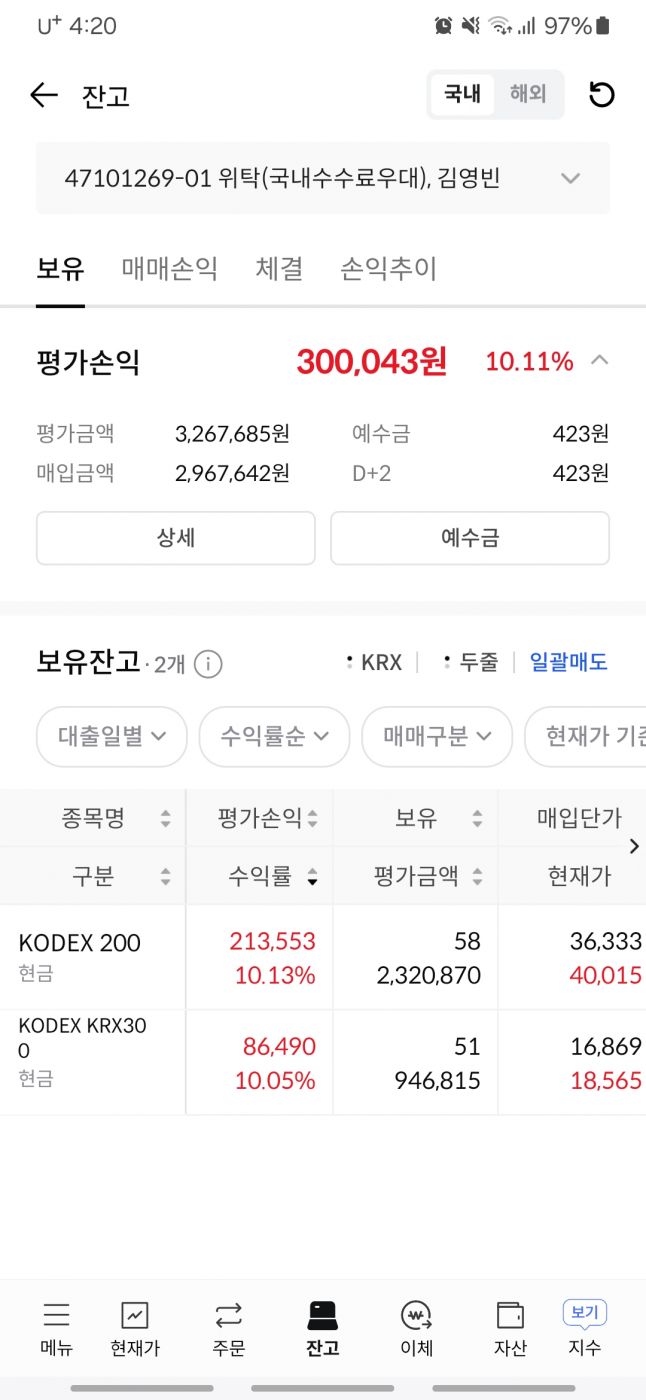Toggle the 두줄 row display option
The width and height of the screenshot is (646, 1400).
[470, 662]
